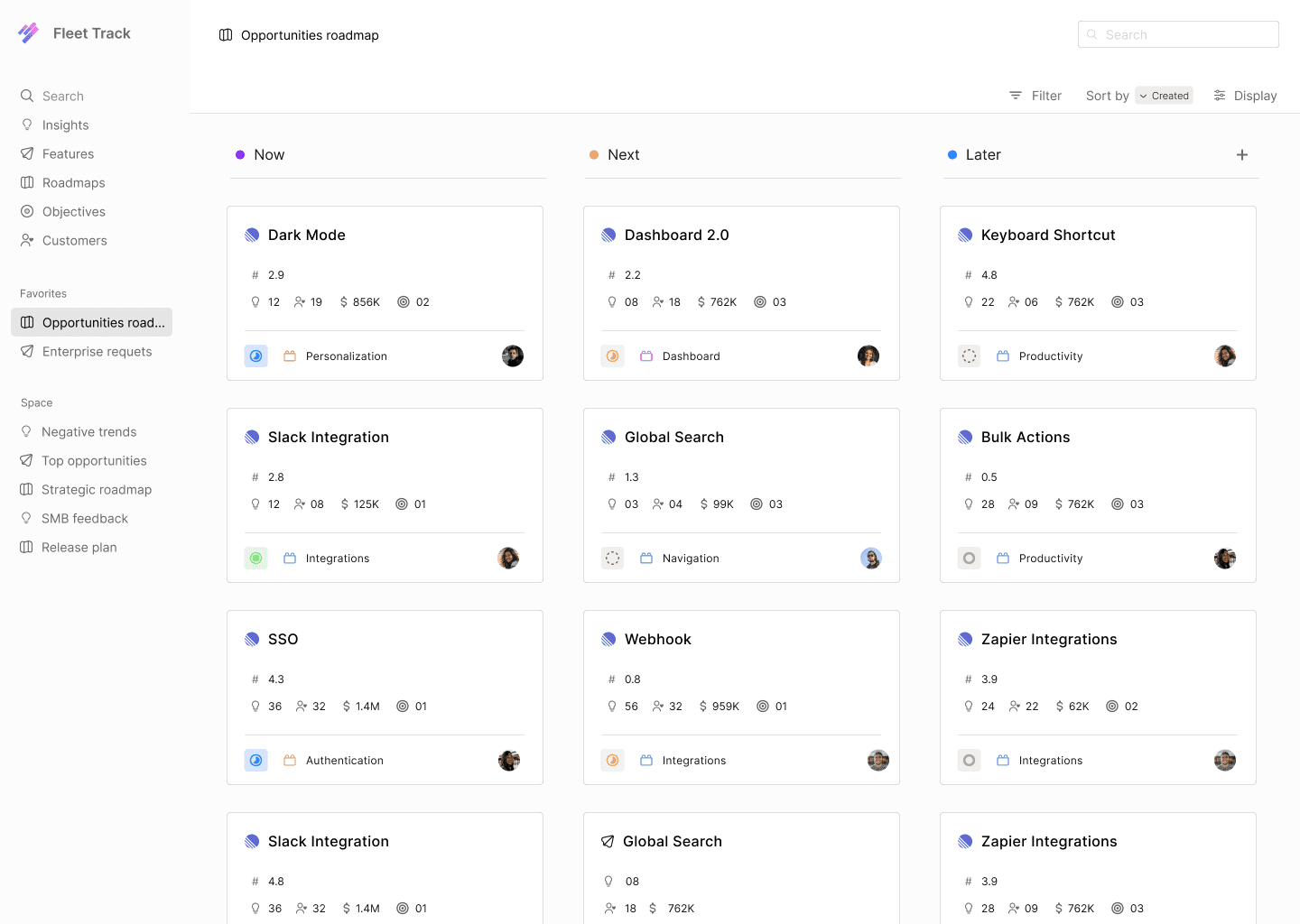1300x924 pixels.
Task: Go to Features in the sidebar
Action: pos(58,153)
